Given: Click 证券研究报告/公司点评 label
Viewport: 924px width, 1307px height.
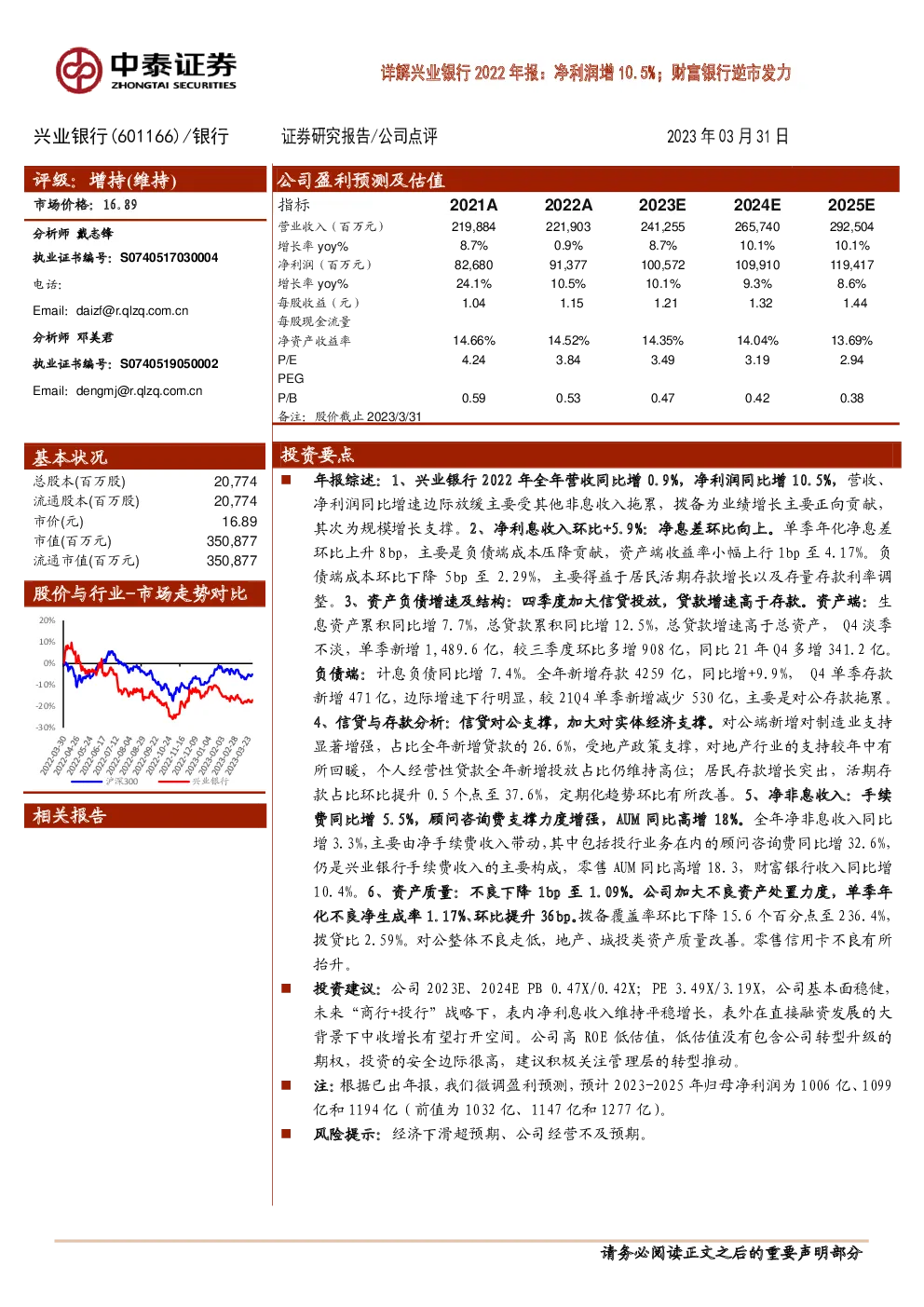Looking at the screenshot, I should tap(360, 136).
